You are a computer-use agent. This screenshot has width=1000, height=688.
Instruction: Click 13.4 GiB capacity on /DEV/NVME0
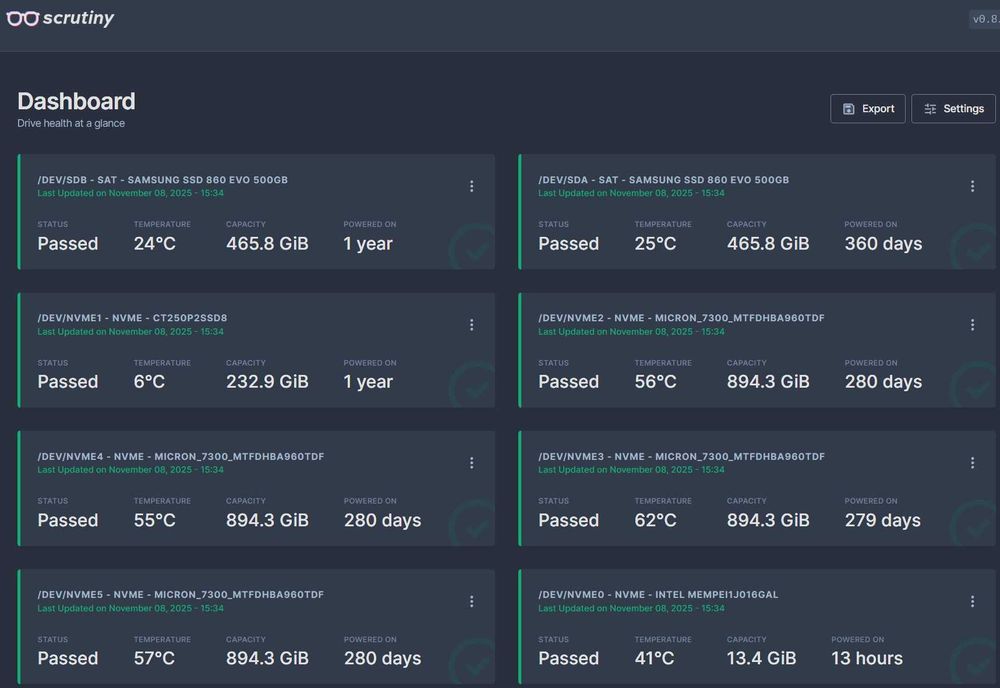point(761,658)
